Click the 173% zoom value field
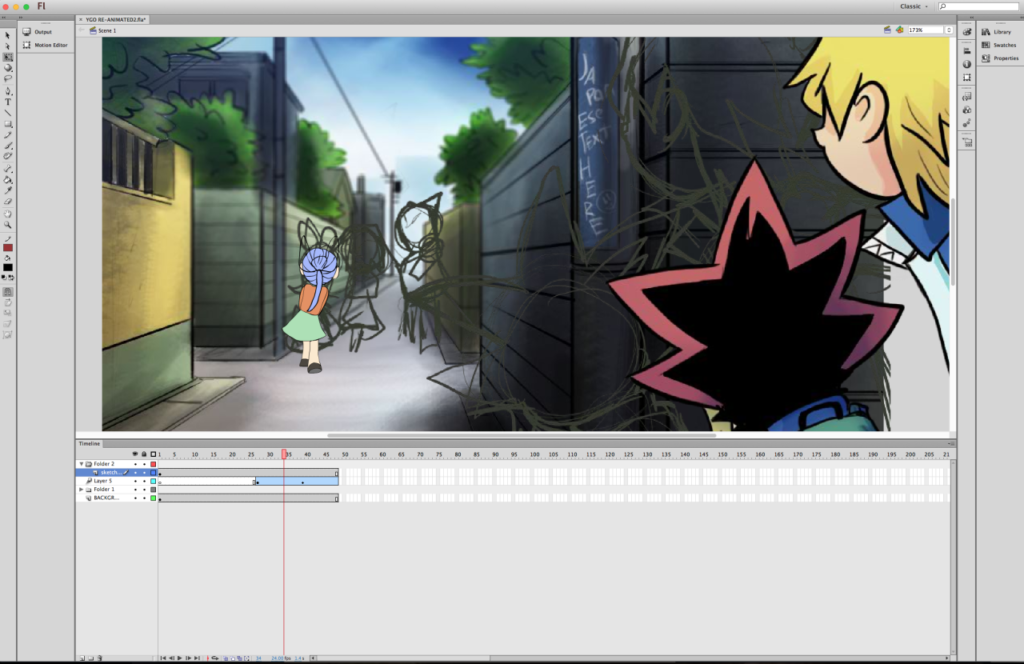Viewport: 1024px width, 664px height. click(925, 30)
